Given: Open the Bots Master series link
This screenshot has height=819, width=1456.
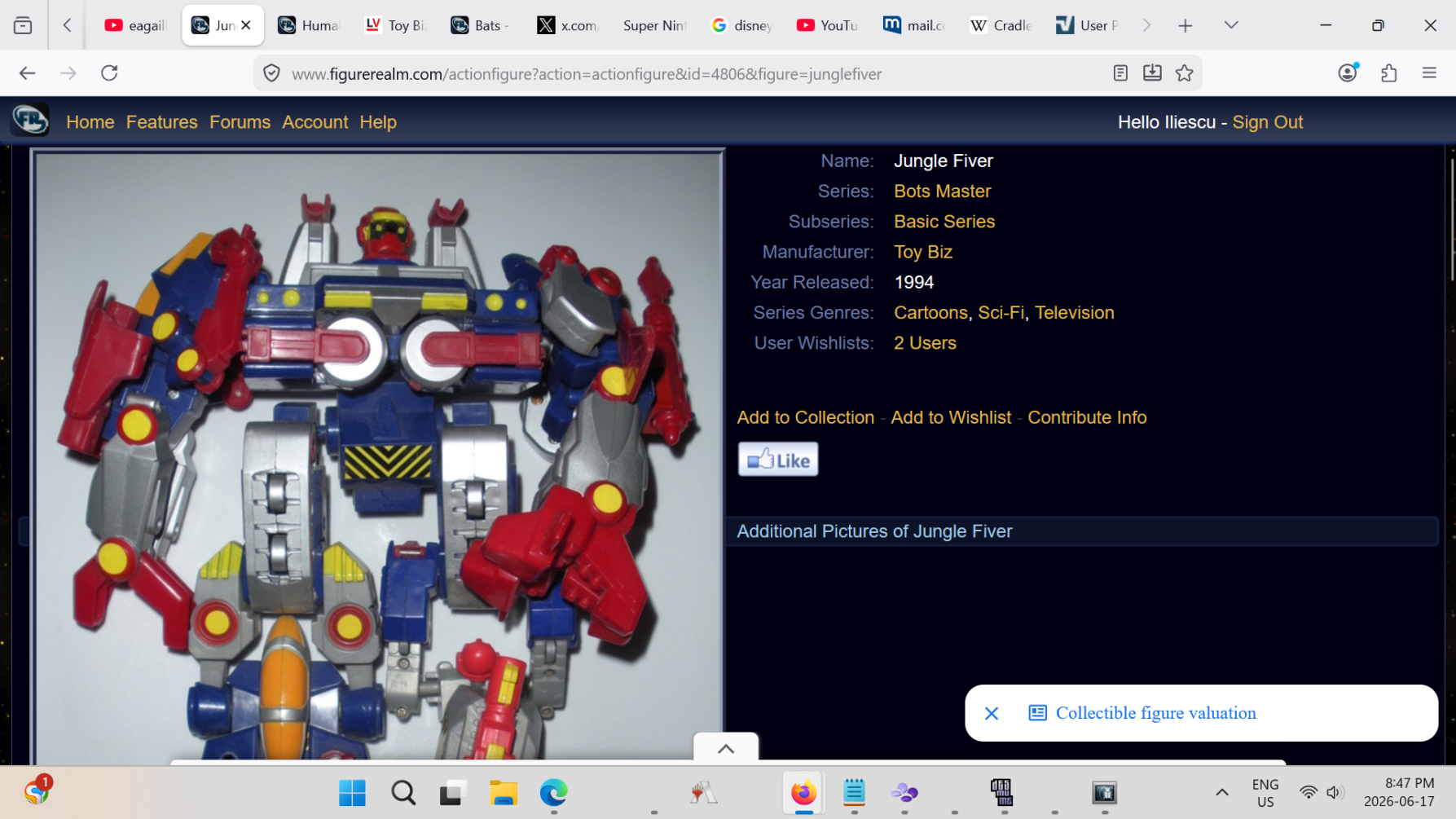Looking at the screenshot, I should tap(942, 192).
